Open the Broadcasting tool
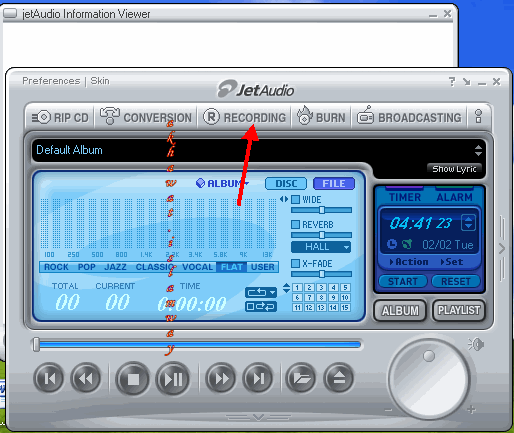 tap(409, 117)
